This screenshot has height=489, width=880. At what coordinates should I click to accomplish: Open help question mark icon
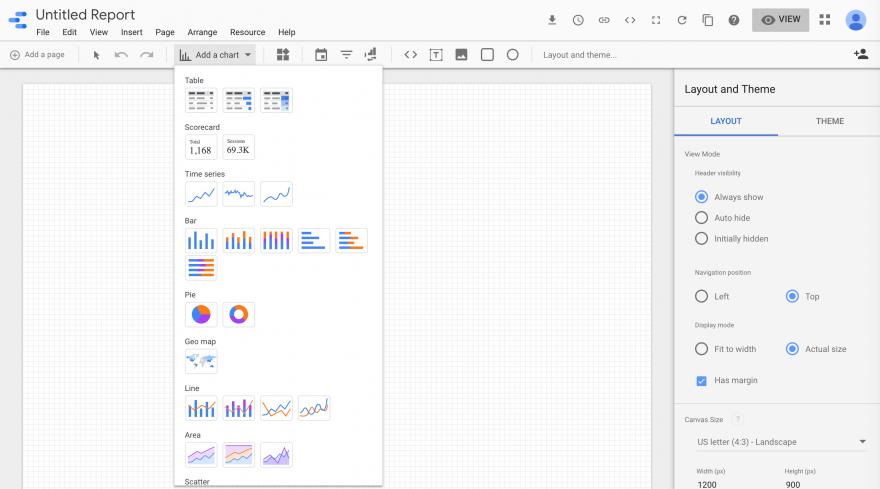734,20
